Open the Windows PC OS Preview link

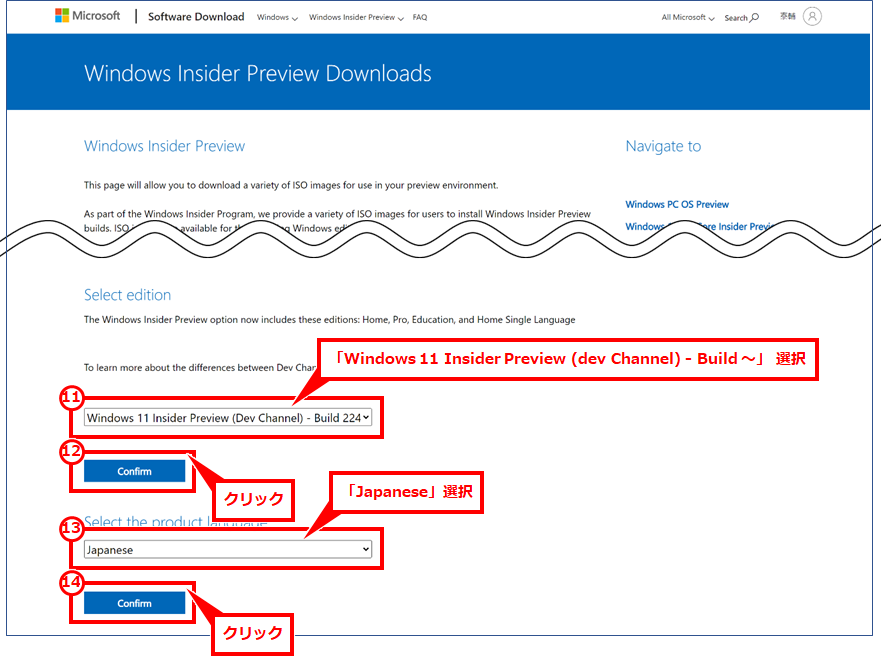pos(677,204)
